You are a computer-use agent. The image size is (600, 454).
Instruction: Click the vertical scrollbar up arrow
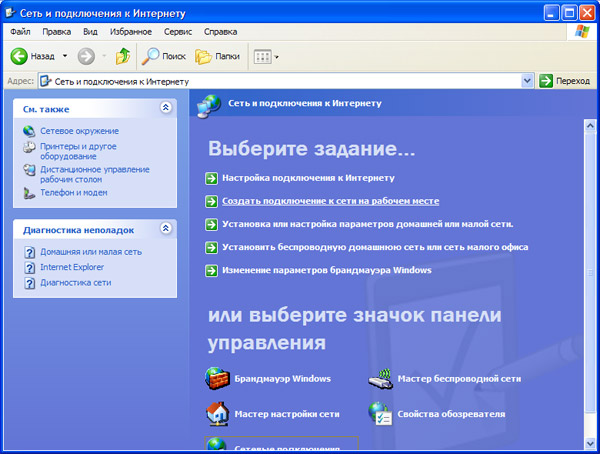tap(590, 126)
